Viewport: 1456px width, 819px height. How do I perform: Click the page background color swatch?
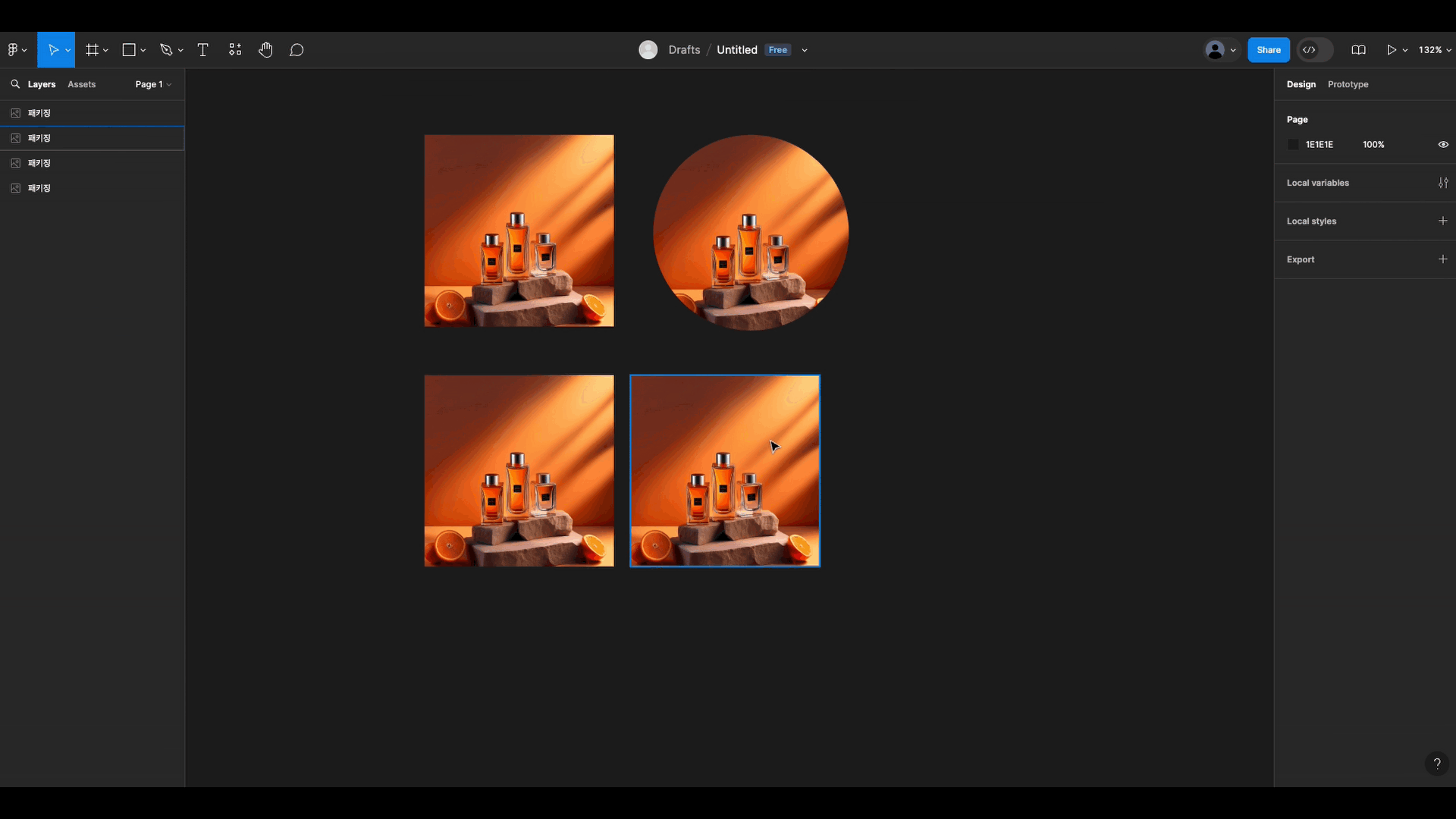pos(1294,144)
